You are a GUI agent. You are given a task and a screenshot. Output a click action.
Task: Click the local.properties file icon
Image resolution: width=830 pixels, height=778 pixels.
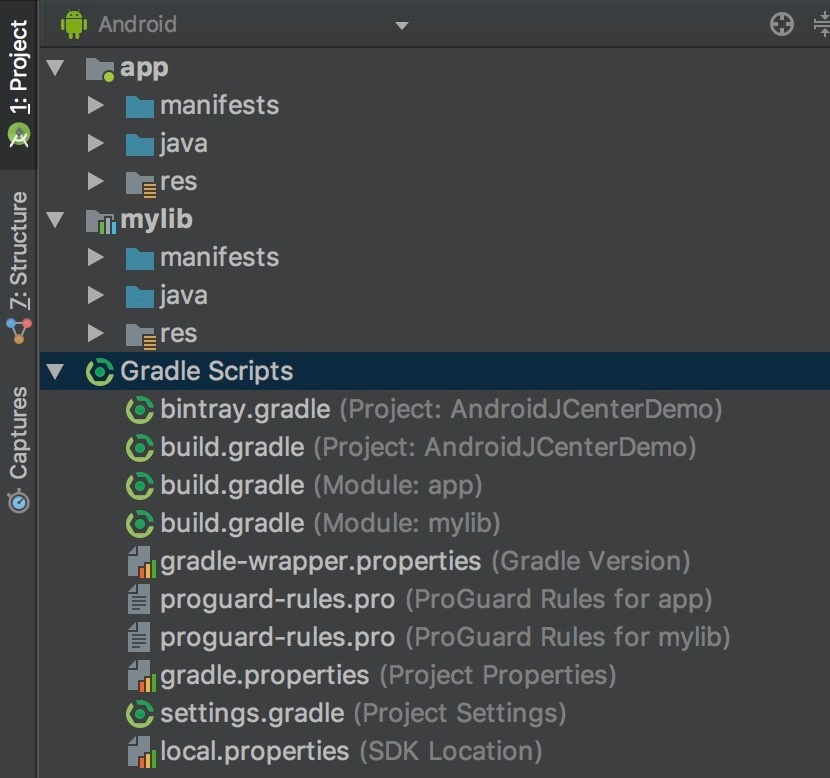[x=139, y=752]
